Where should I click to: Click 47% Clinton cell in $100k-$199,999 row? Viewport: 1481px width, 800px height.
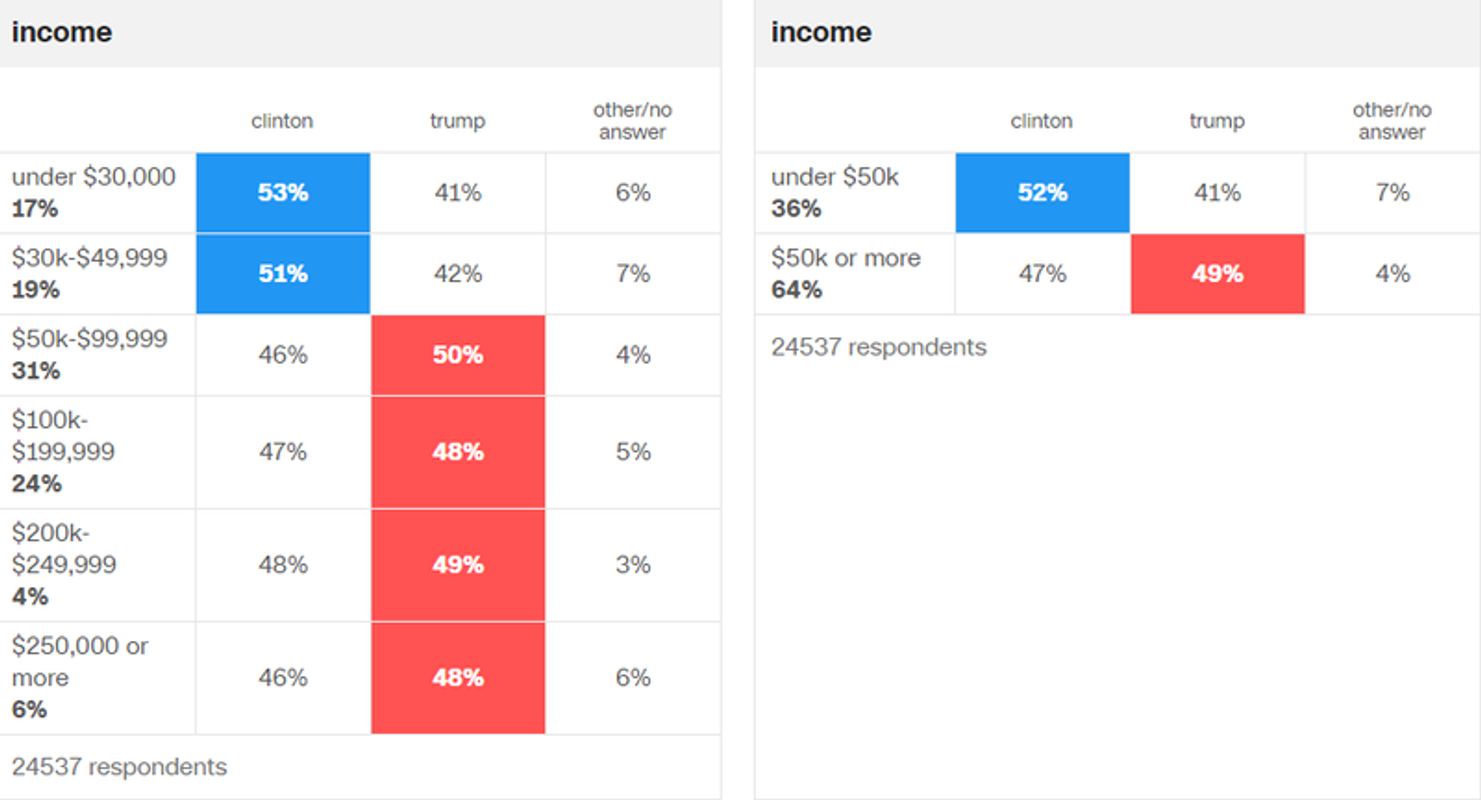click(283, 452)
